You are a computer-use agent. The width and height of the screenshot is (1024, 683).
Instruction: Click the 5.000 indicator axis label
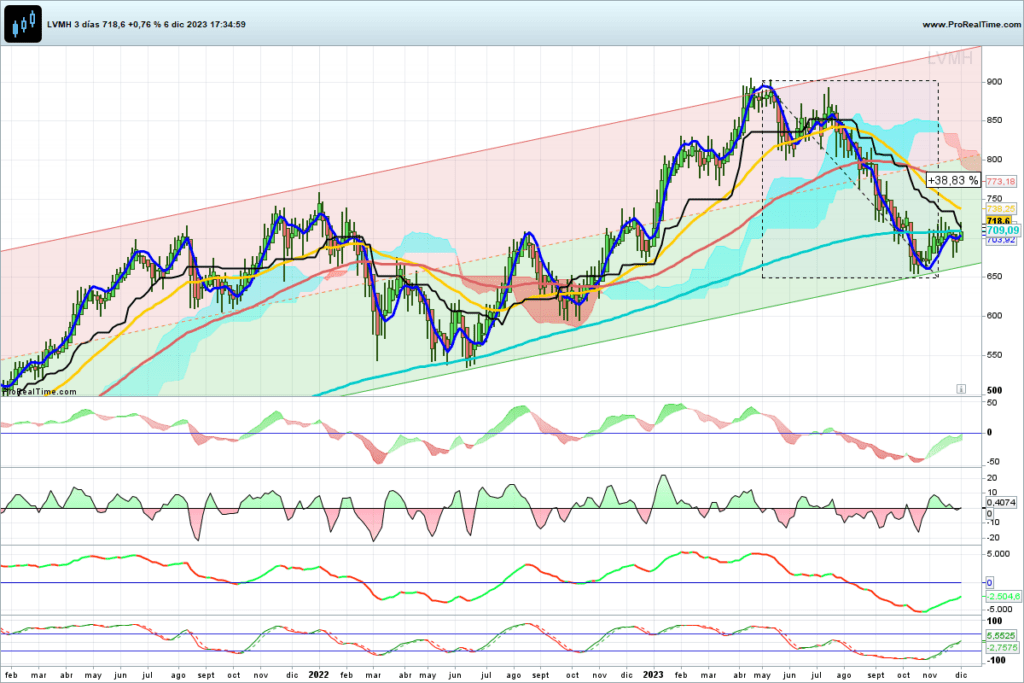998,554
